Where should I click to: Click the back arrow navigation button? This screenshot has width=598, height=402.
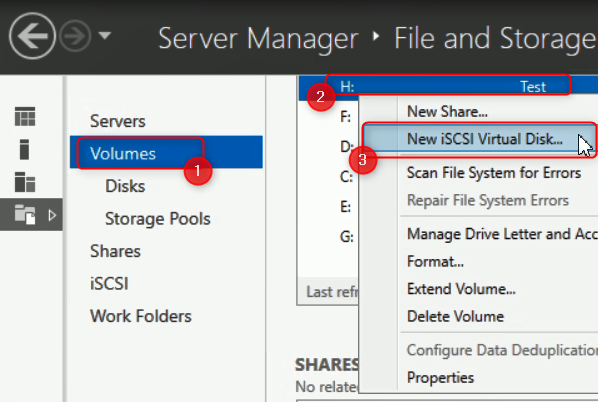pos(32,36)
